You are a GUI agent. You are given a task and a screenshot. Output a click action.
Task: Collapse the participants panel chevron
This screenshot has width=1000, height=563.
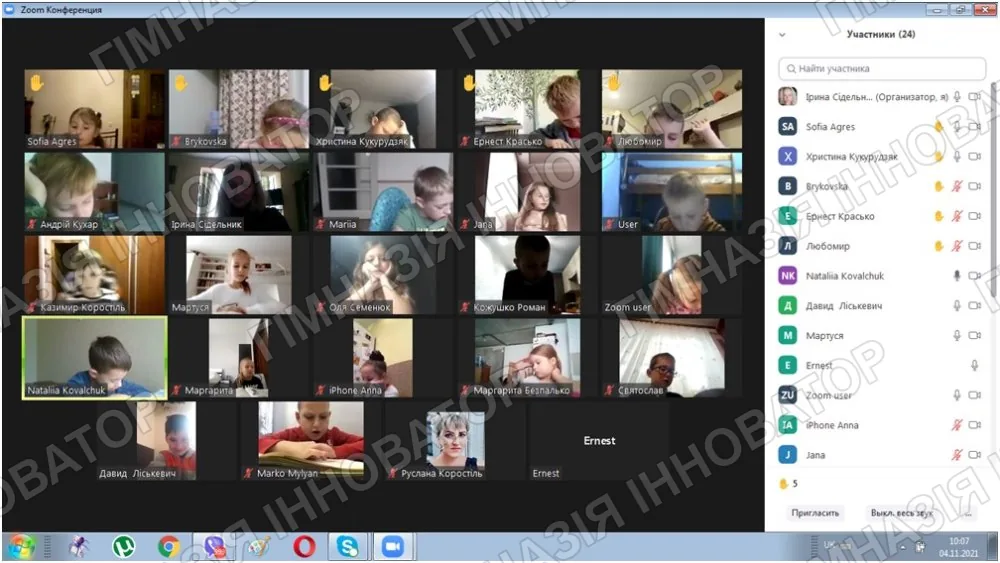(x=782, y=35)
